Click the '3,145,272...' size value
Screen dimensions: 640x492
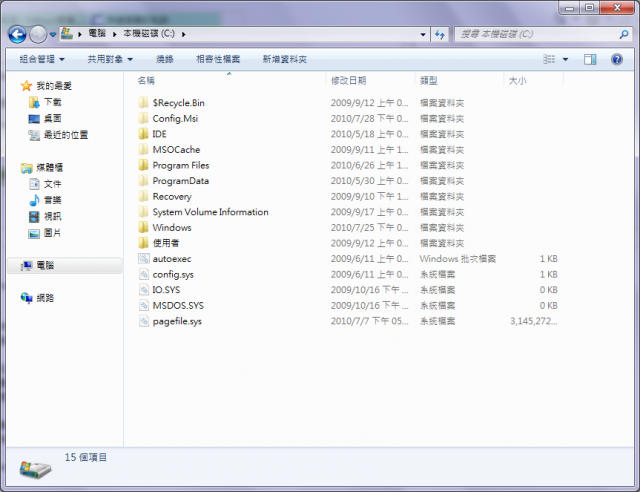coord(533,321)
